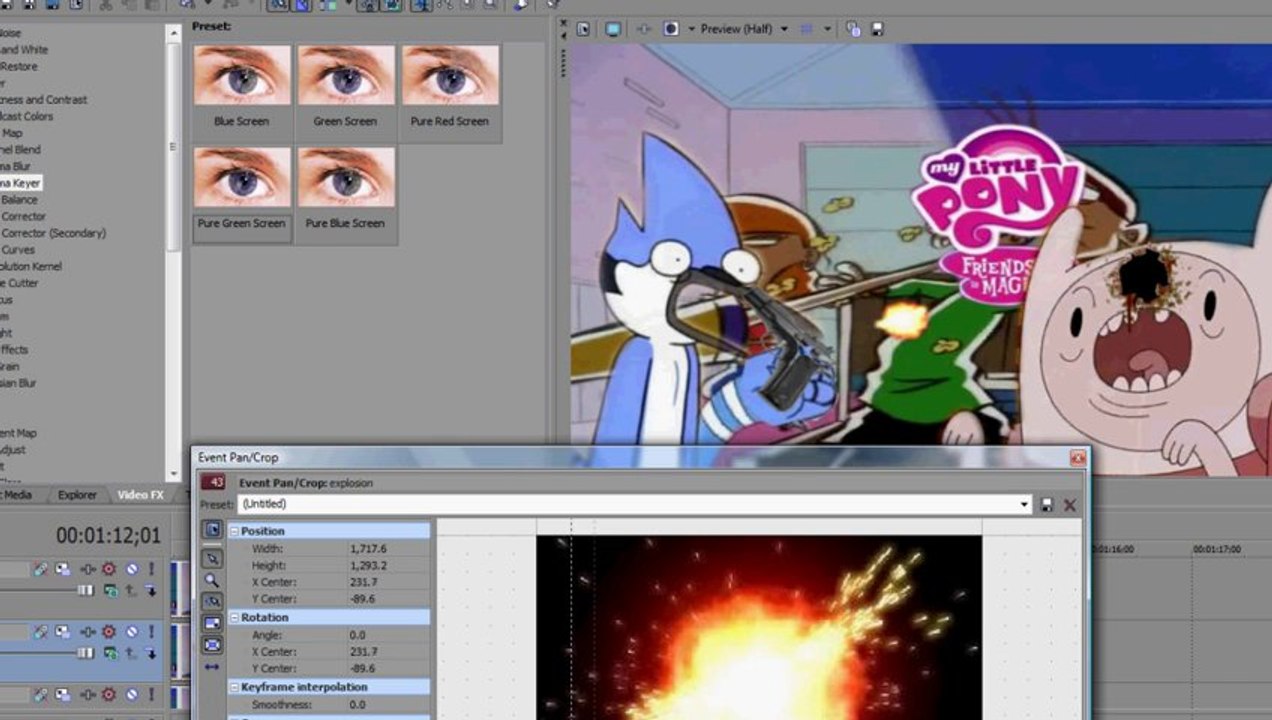Click the Rotation Angle value 0.0
Screen dimensions: 1272x720
(x=358, y=635)
